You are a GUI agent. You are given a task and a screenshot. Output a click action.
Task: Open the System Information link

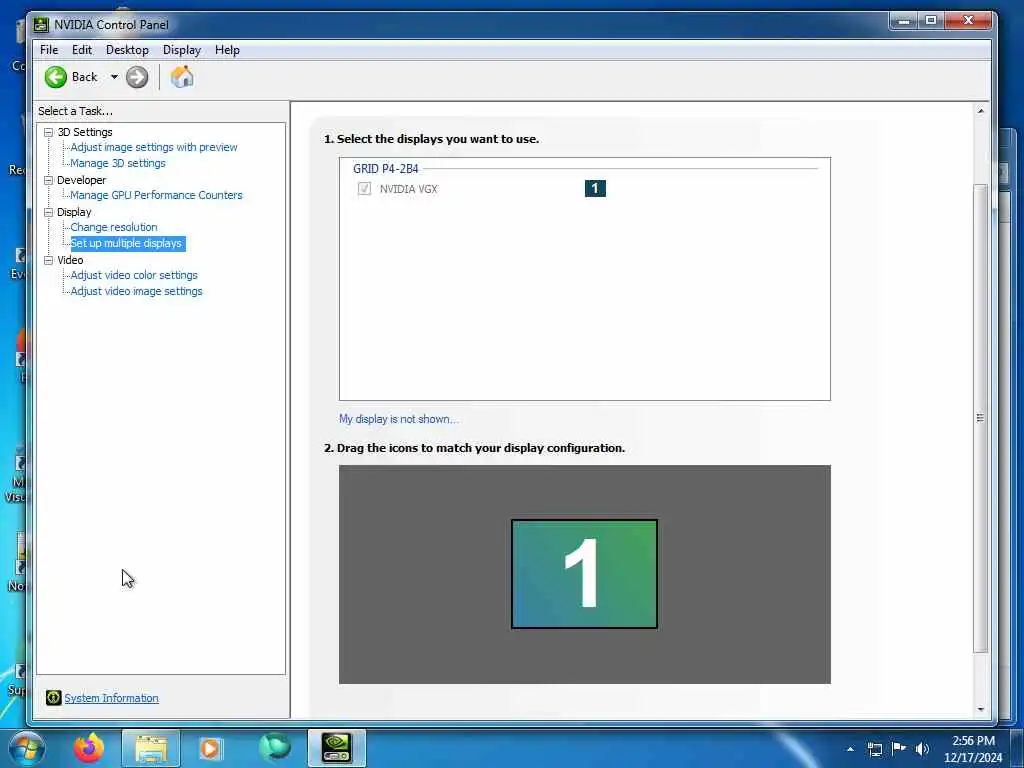point(111,698)
